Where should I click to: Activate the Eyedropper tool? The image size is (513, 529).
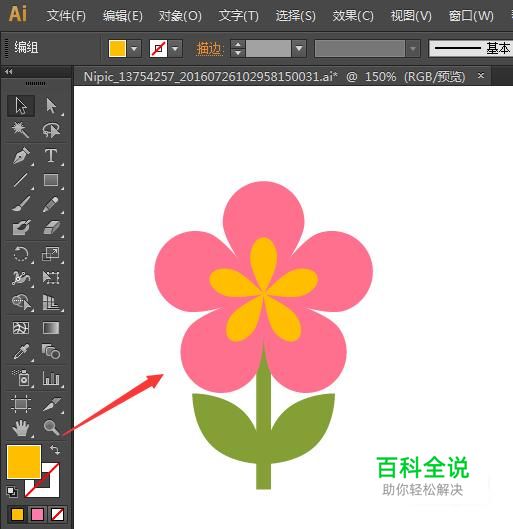(x=22, y=352)
